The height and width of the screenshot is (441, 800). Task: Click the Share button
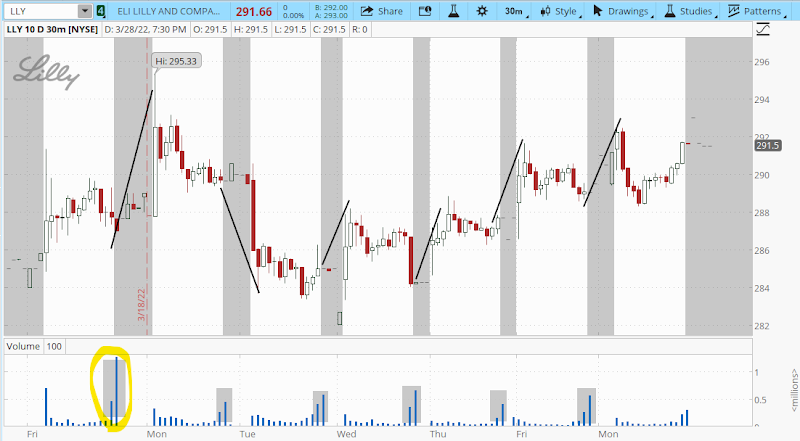tap(382, 11)
